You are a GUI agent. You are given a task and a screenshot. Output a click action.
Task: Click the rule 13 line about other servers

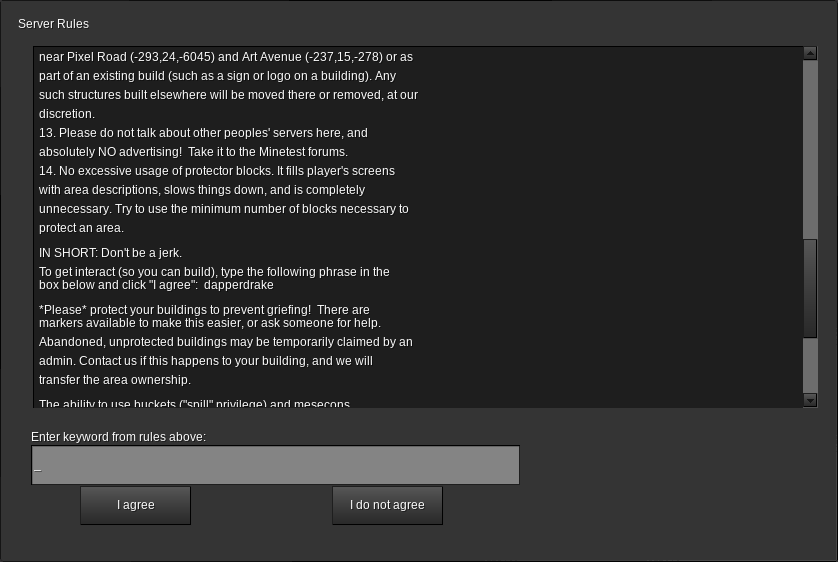click(203, 133)
